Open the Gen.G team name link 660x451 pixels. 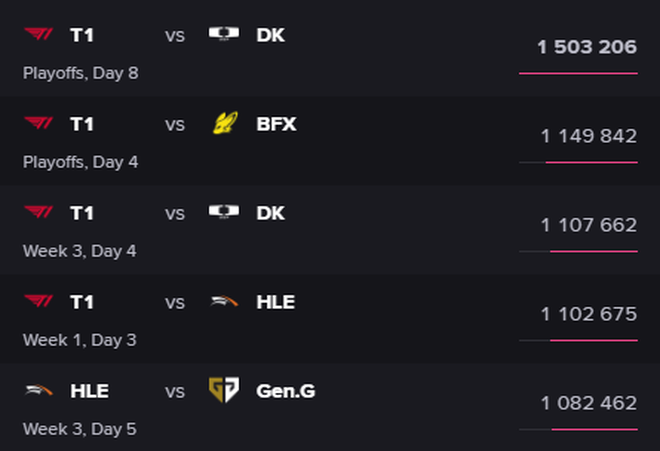point(285,390)
